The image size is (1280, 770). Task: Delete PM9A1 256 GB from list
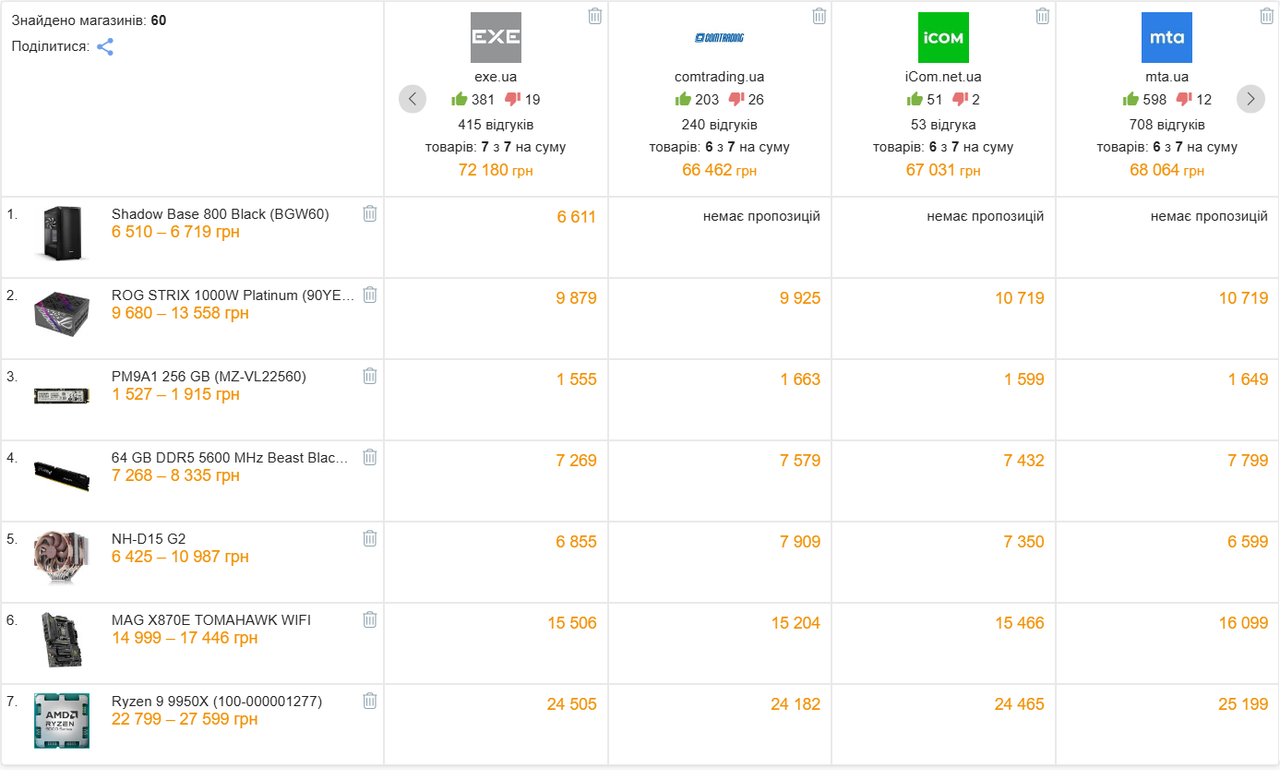(x=370, y=376)
